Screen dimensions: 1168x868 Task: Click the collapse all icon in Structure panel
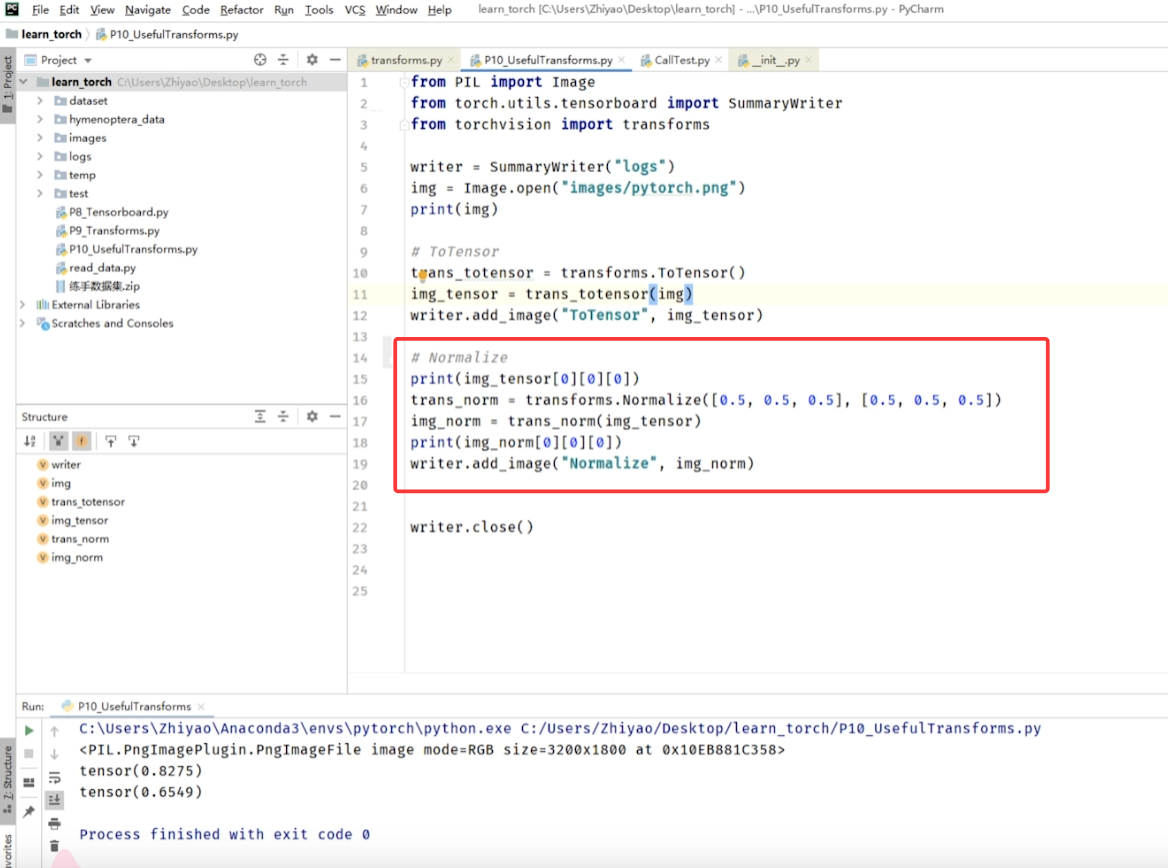283,416
